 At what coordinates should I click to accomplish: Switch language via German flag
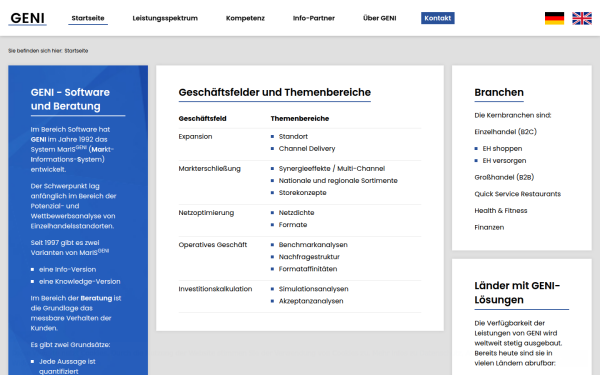[x=554, y=18]
